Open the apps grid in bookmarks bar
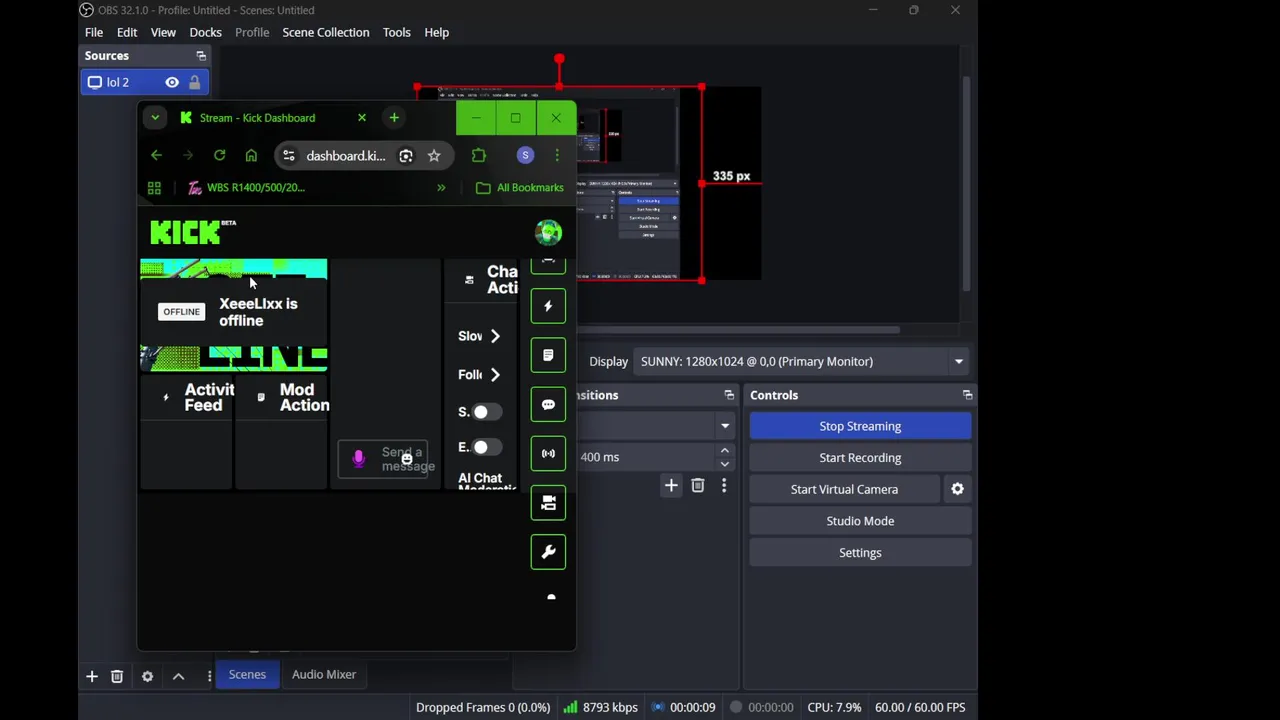This screenshot has height=720, width=1280. [154, 187]
